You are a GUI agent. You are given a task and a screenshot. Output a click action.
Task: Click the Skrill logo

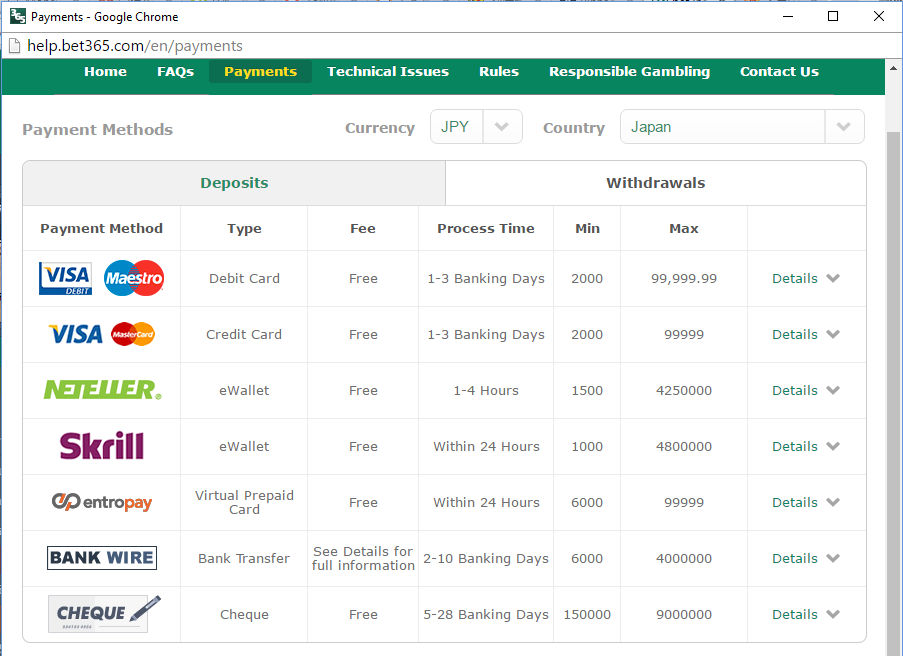[x=102, y=446]
